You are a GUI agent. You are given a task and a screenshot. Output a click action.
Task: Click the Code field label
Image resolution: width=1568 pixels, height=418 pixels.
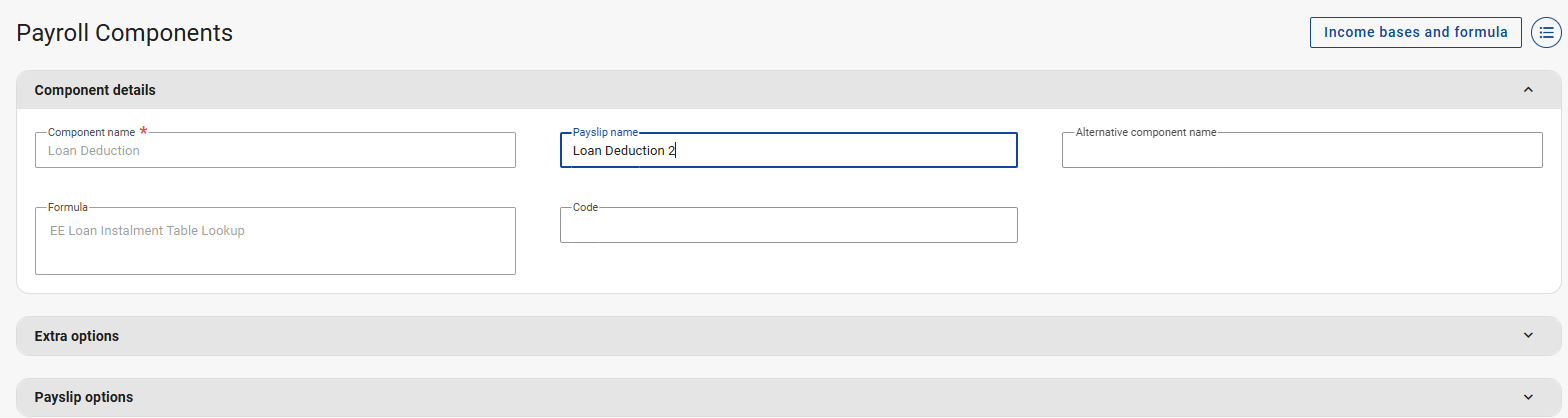[585, 207]
